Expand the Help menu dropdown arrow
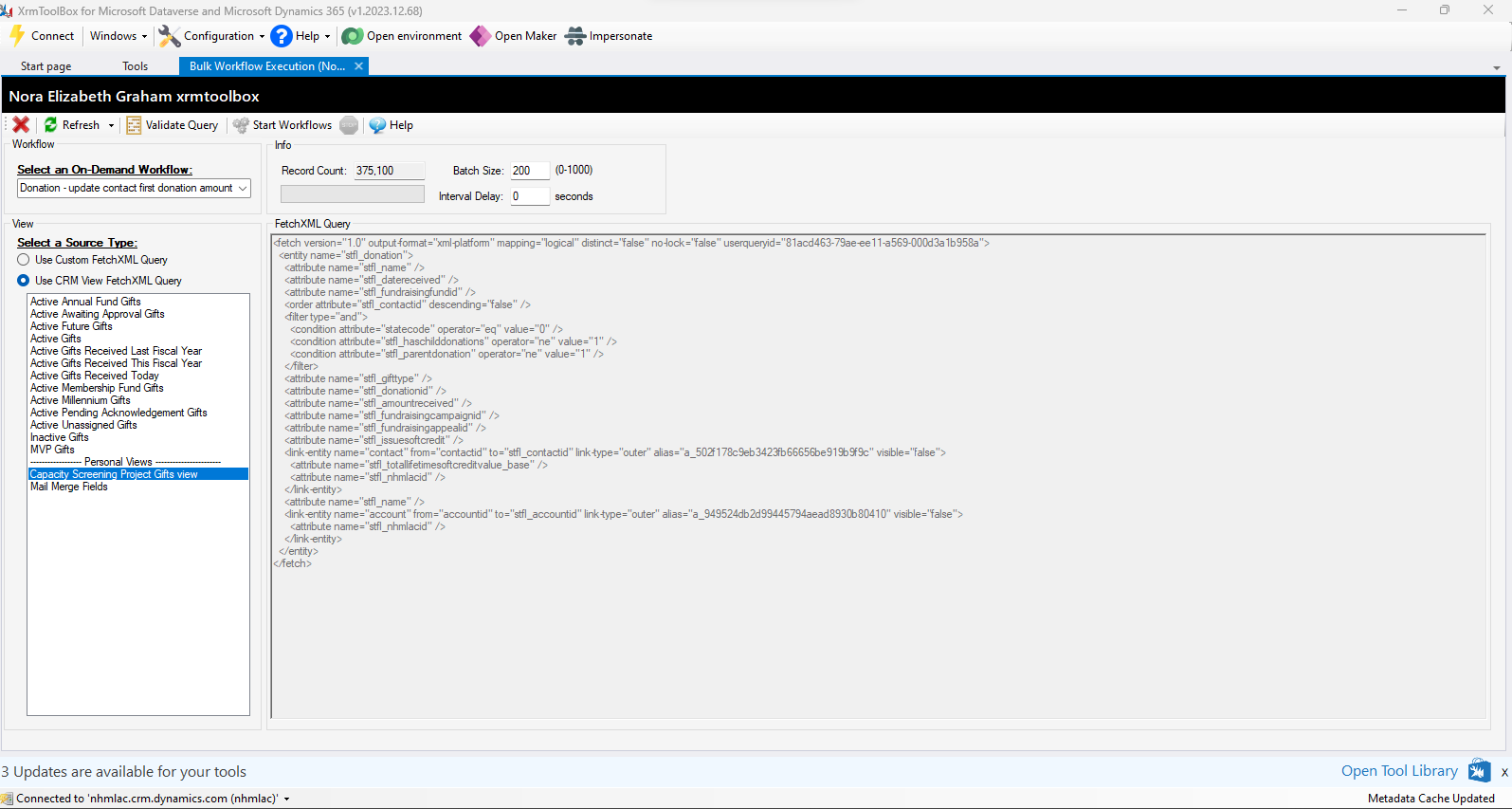 click(327, 36)
